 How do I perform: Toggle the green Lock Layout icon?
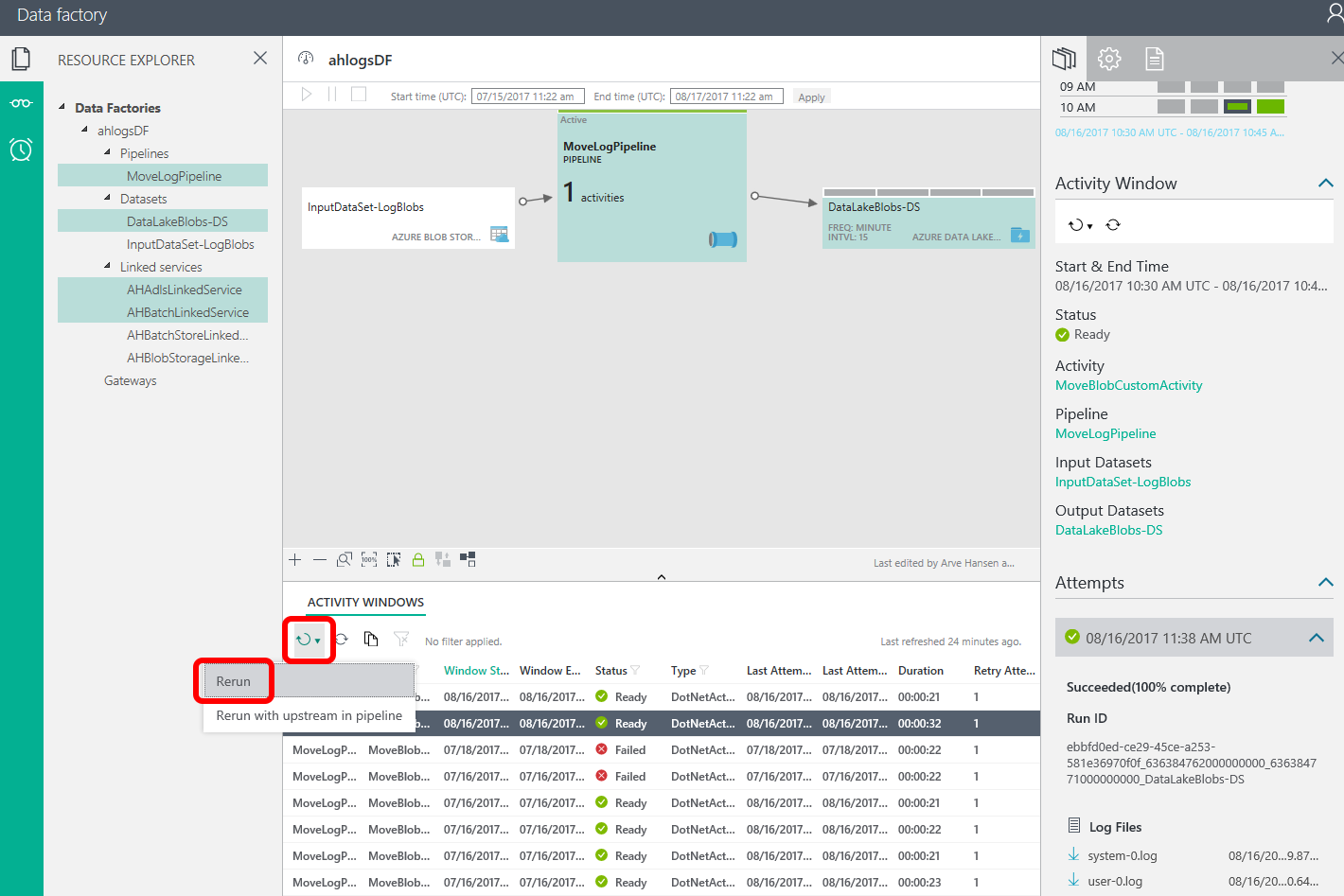417,560
